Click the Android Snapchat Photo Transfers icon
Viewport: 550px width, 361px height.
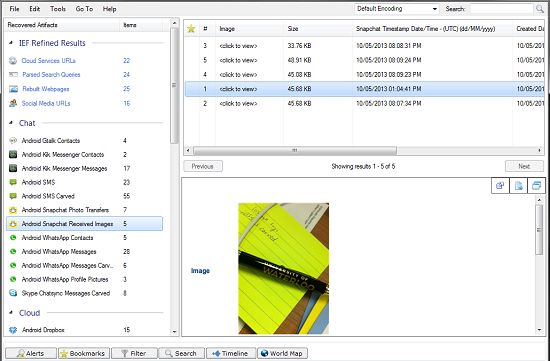click(13, 210)
